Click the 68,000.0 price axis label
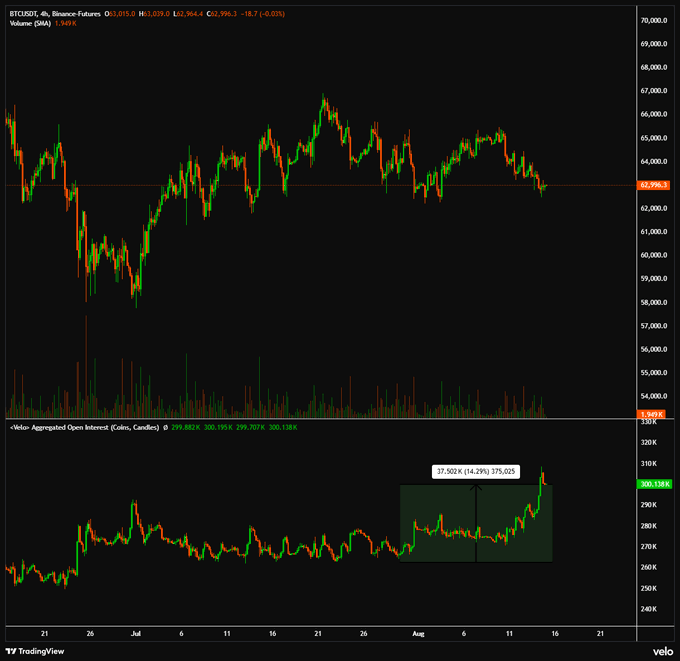Screen dimensions: 680x661 654,67
